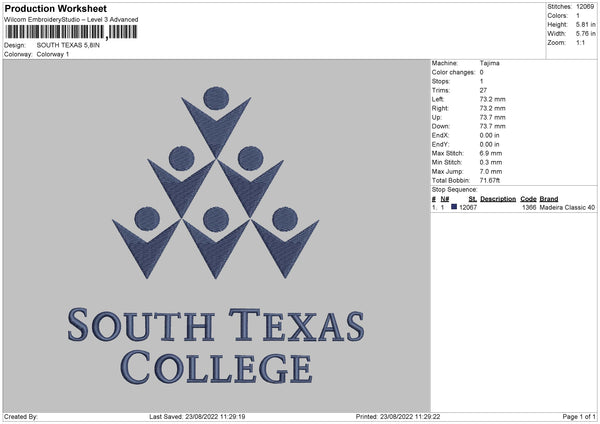Screen dimensions: 600x424
Task: Click the 'Stop Sequence:' label
Action: [455, 190]
